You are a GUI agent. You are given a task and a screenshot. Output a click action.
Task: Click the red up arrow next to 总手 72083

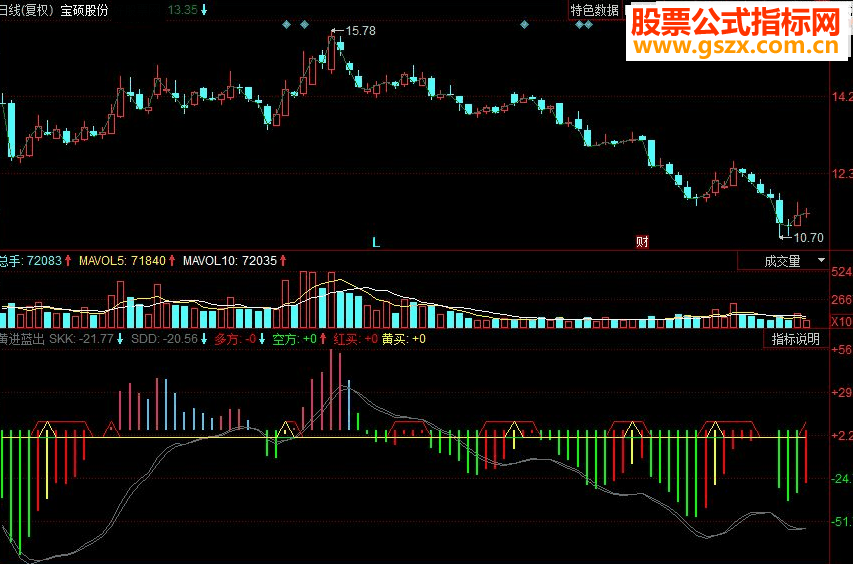click(x=68, y=261)
